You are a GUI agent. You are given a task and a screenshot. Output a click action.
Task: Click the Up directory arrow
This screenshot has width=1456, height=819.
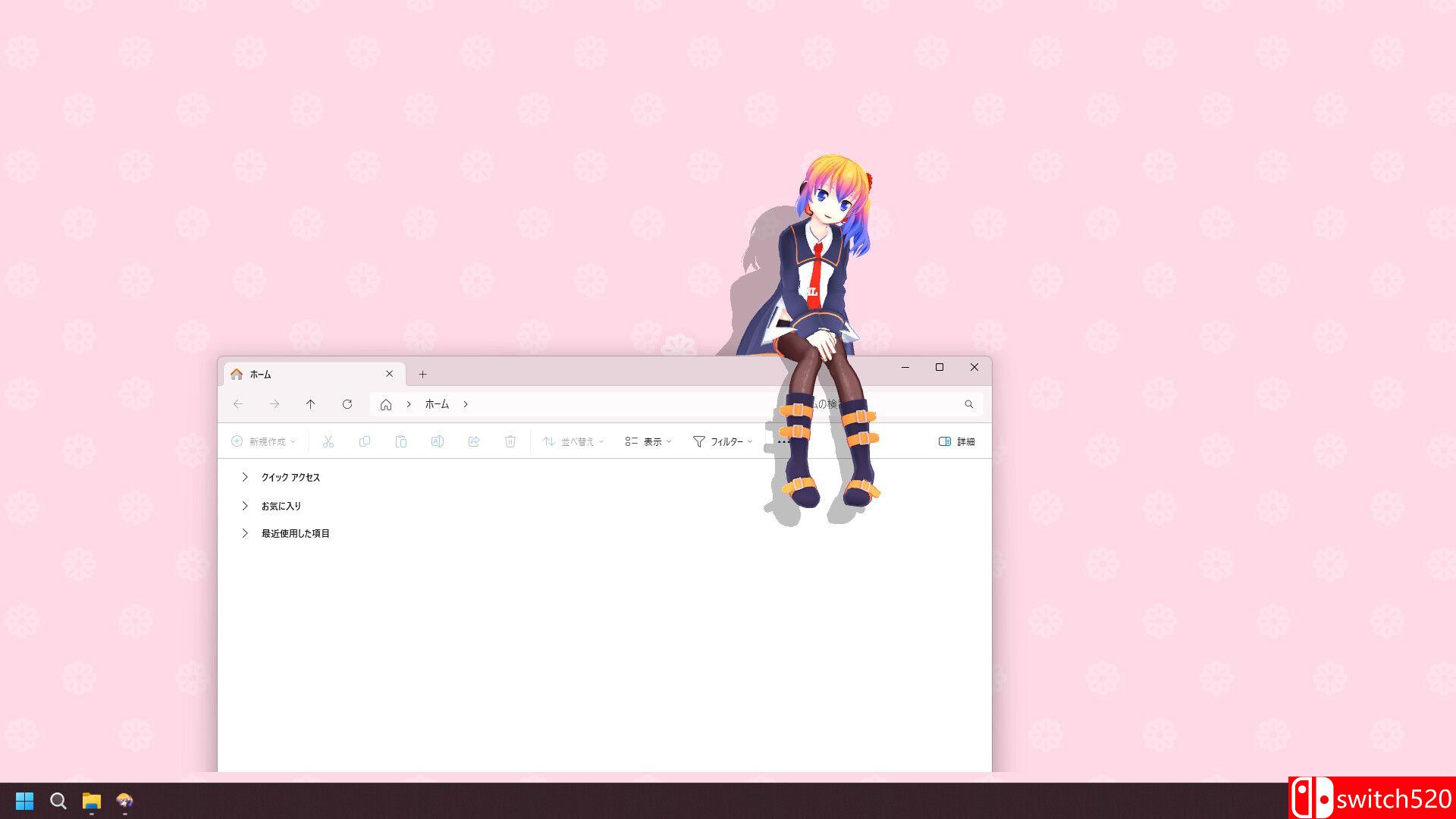click(x=311, y=404)
